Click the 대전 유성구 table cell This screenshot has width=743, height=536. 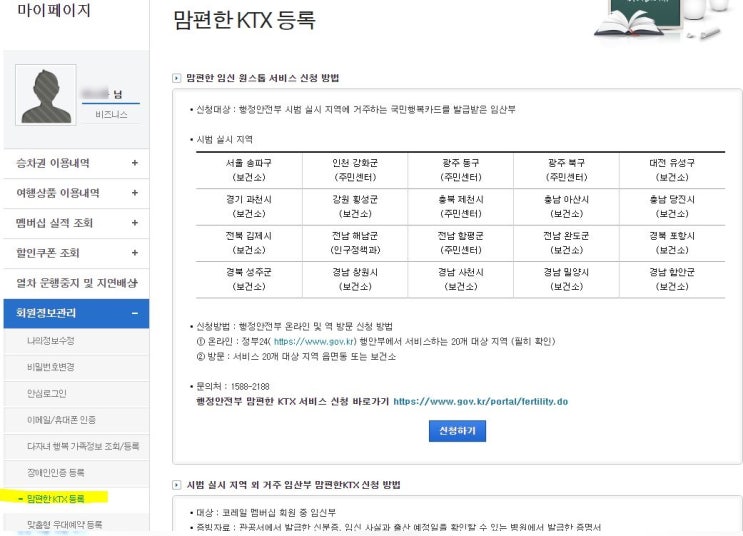(x=672, y=170)
